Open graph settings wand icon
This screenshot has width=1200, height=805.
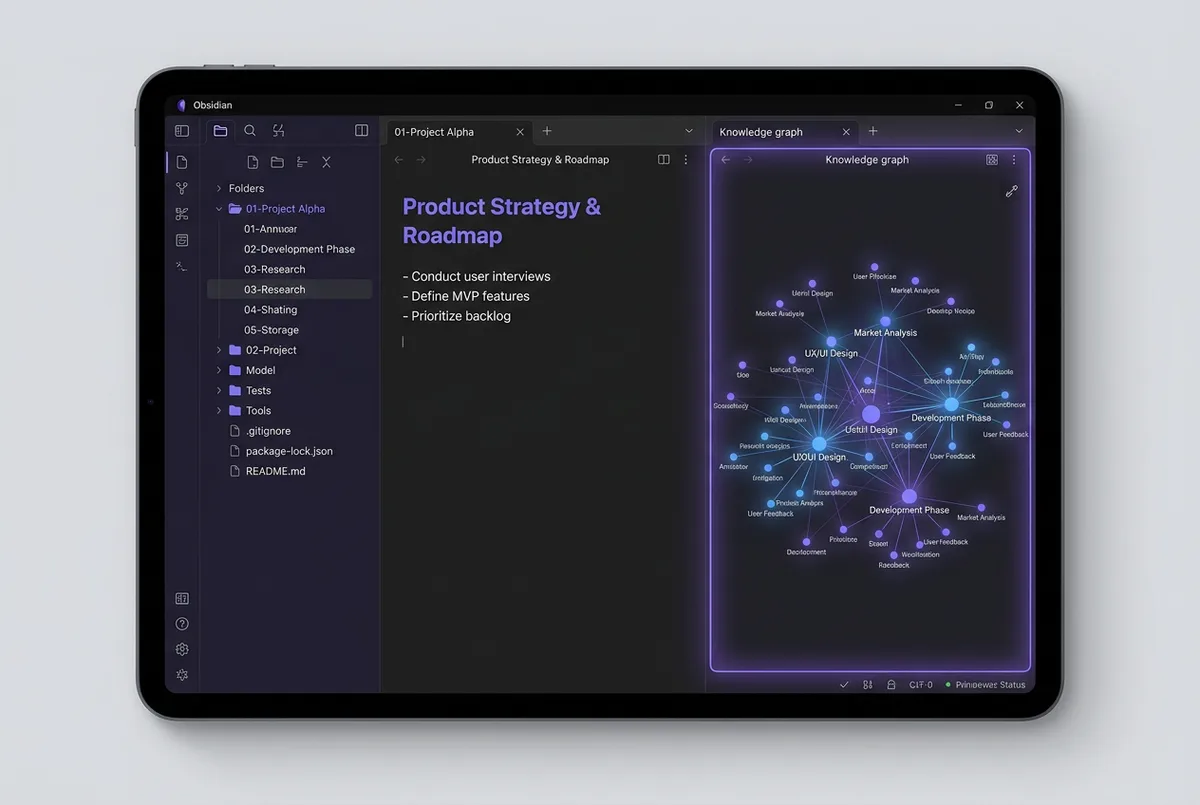point(1011,191)
